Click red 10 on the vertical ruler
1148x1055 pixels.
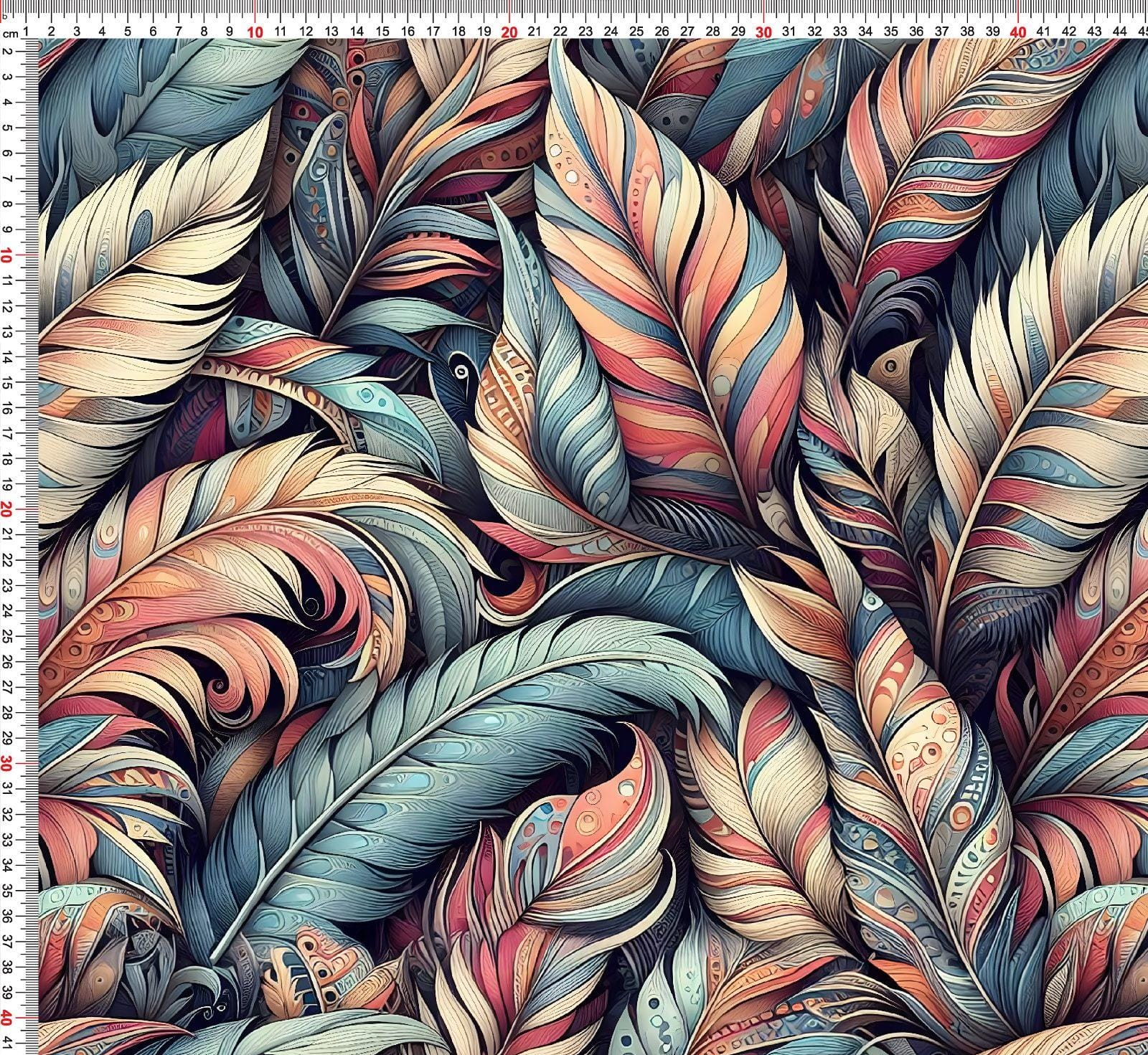(x=8, y=255)
